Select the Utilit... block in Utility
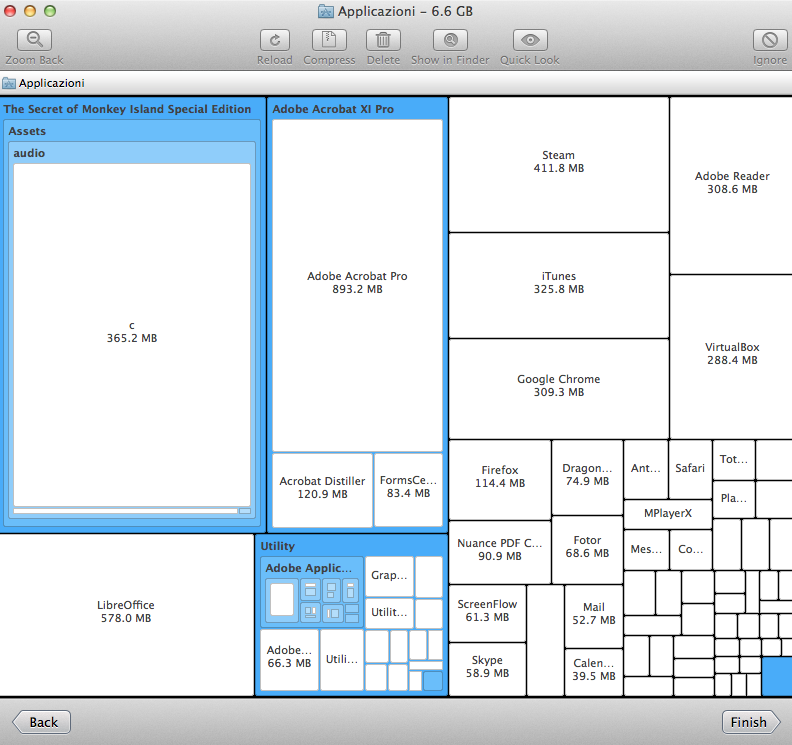Viewport: 792px width, 745px height. pos(389,613)
